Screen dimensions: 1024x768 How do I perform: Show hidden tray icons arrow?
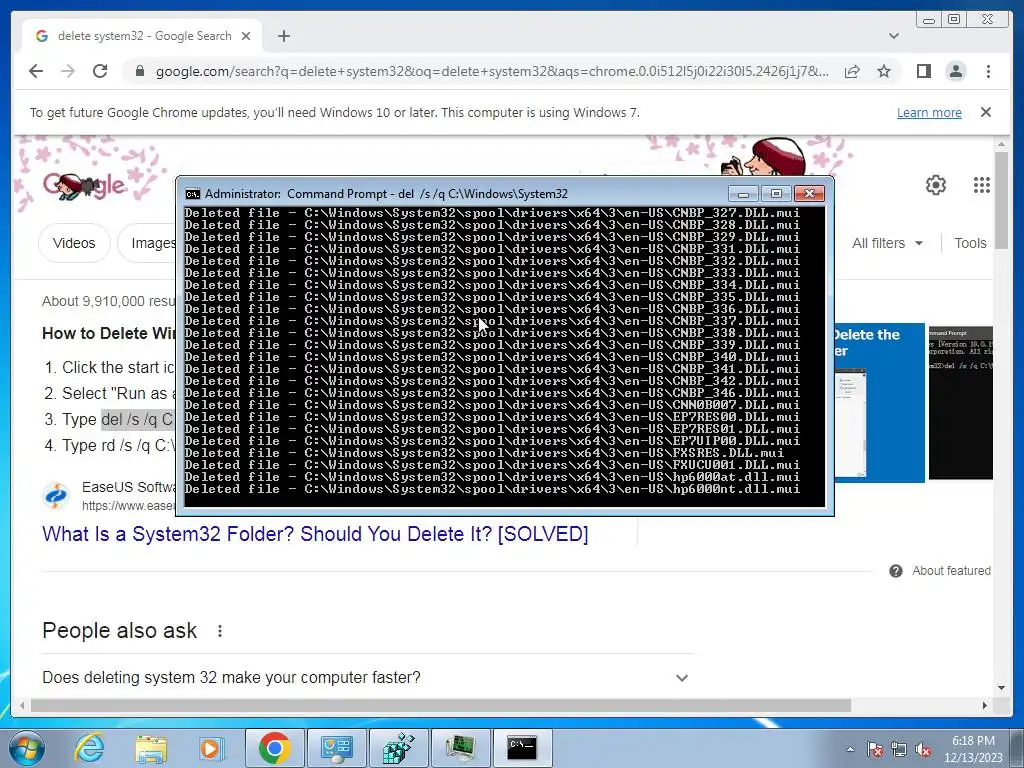[850, 749]
